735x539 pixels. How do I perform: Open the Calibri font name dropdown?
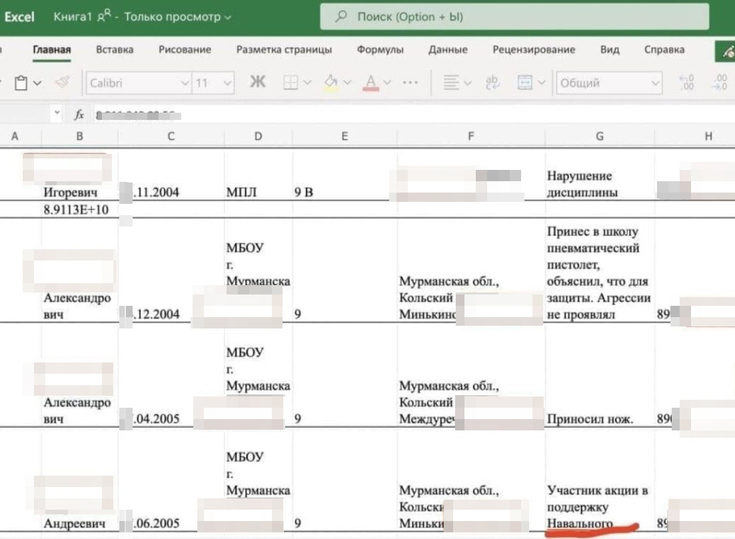coord(138,84)
